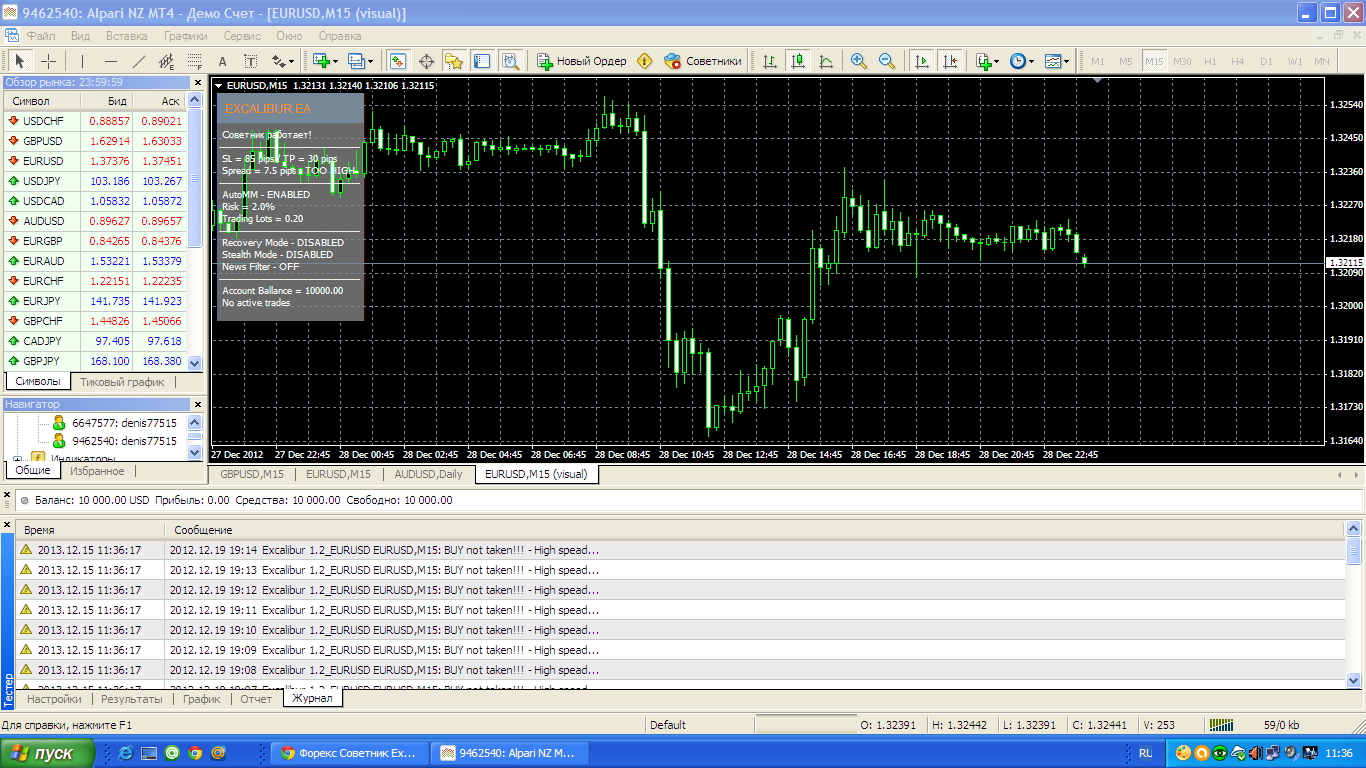Close the Market Watch panel

point(196,83)
